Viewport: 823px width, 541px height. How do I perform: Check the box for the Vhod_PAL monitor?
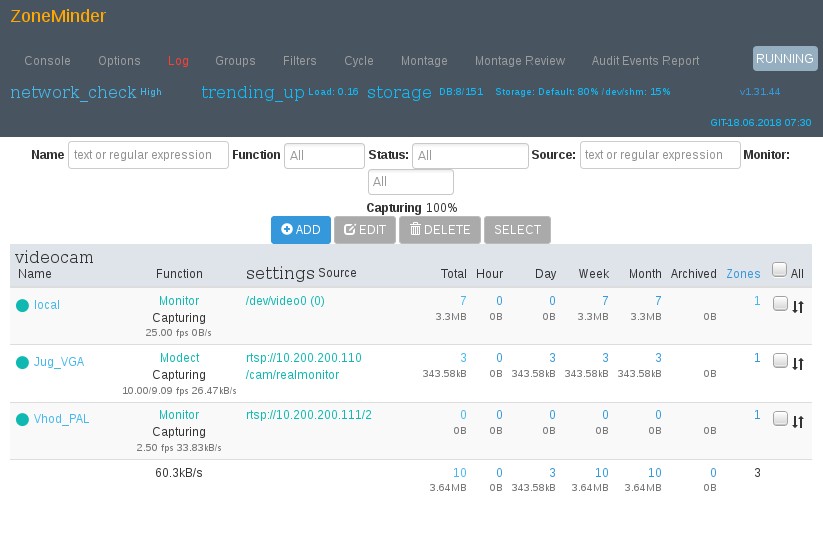(780, 418)
